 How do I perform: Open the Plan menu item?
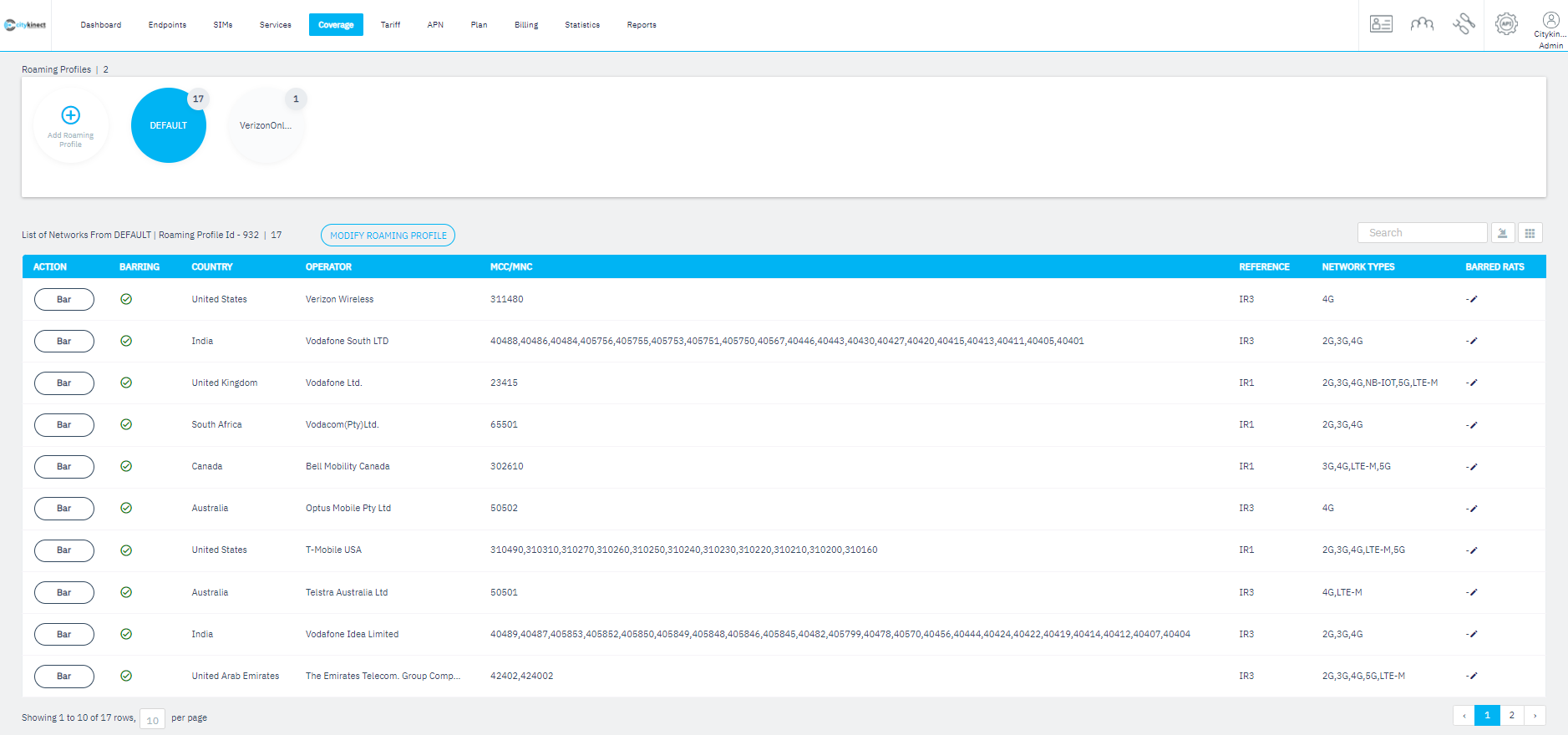point(479,25)
